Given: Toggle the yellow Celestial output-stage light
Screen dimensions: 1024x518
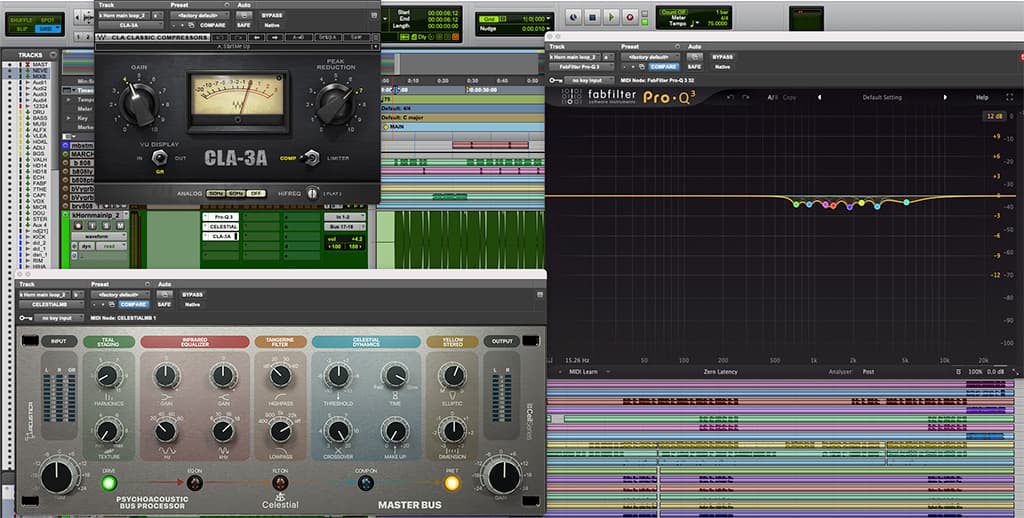Looking at the screenshot, I should tap(451, 483).
